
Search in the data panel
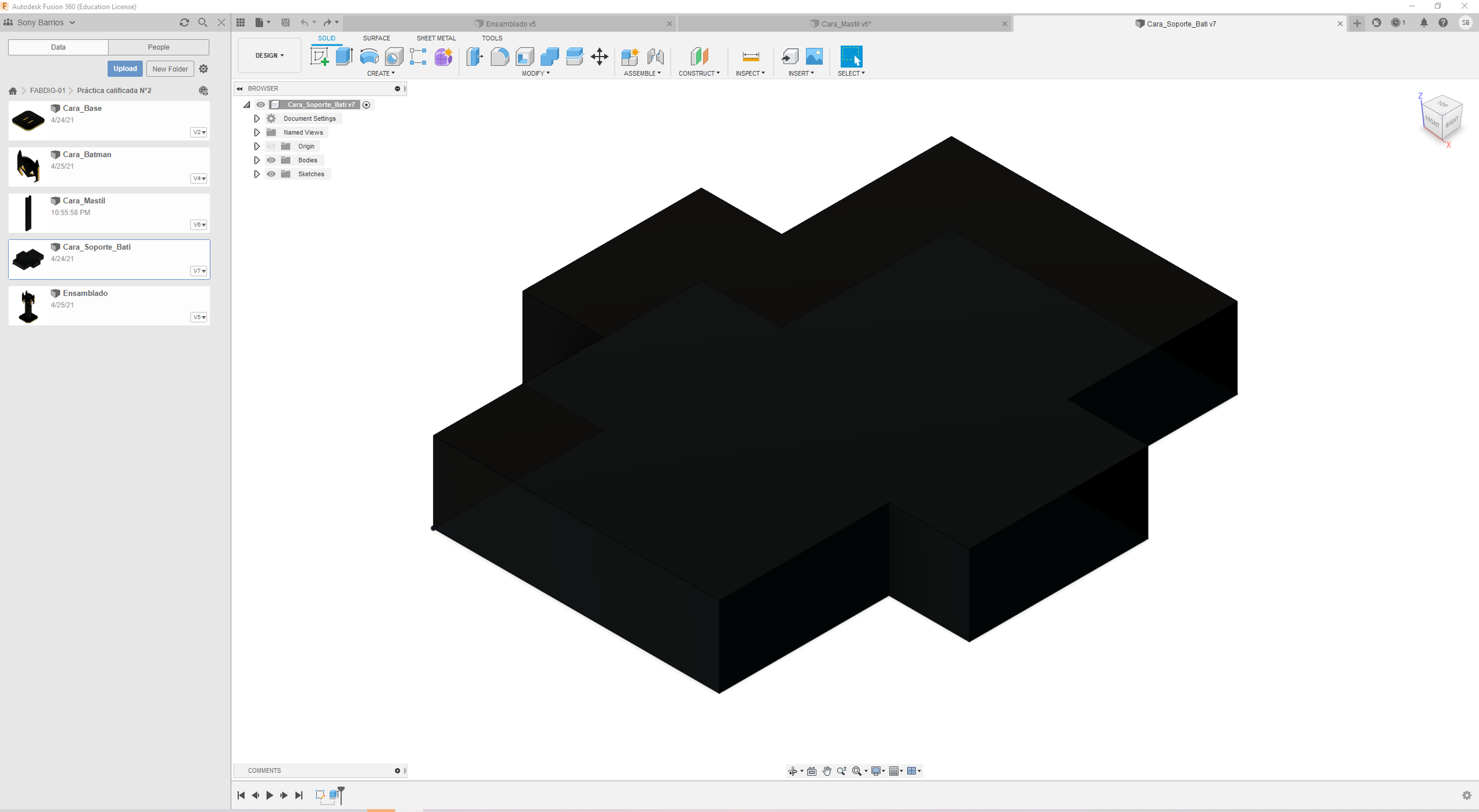[x=203, y=22]
